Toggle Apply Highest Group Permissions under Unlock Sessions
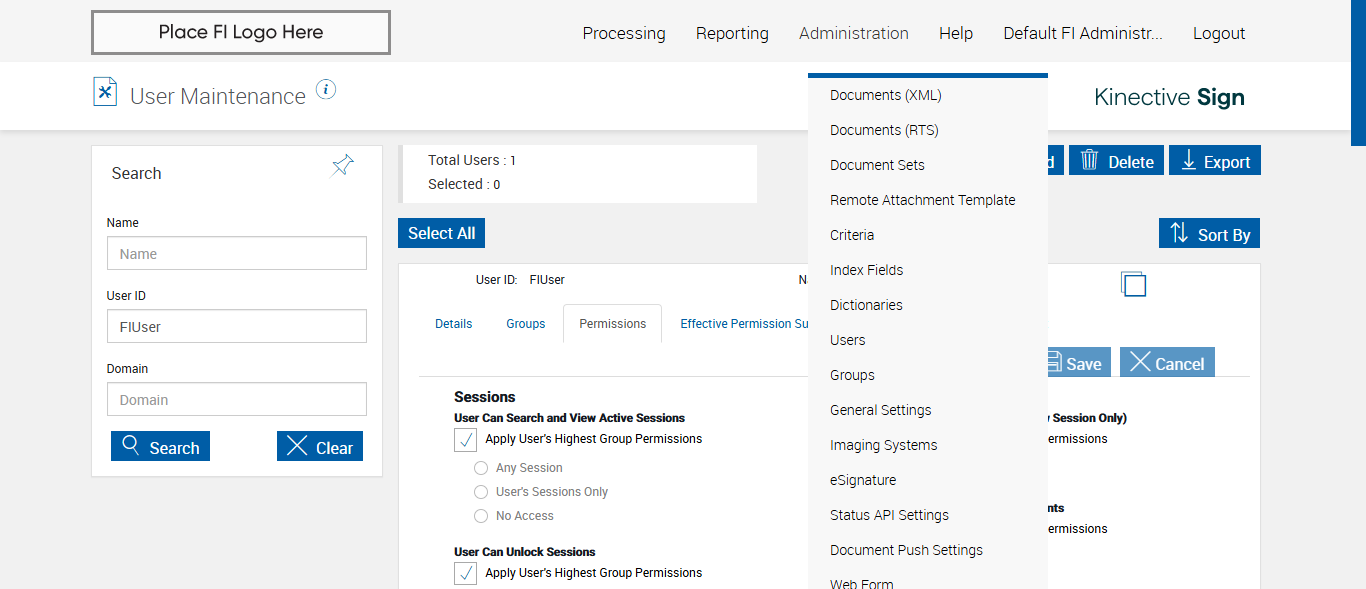This screenshot has width=1366, height=589. 465,573
